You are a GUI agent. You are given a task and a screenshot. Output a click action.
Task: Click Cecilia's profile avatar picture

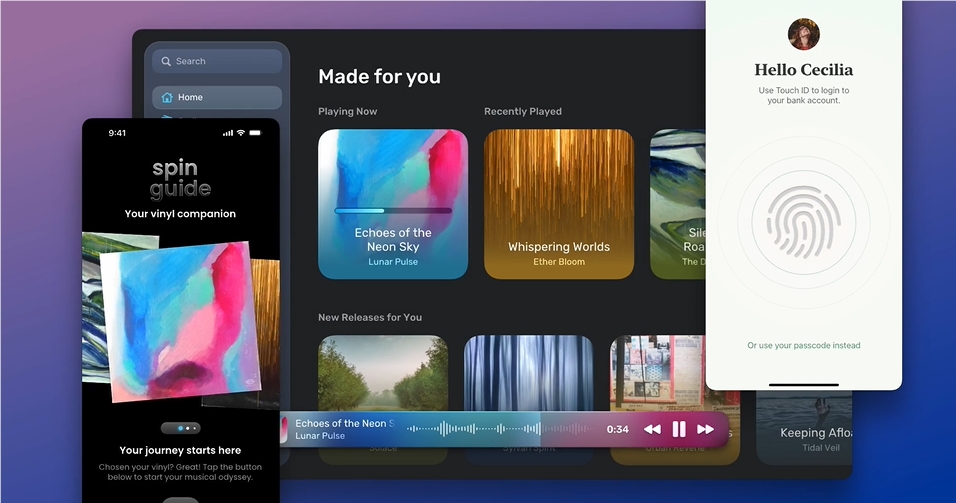click(803, 35)
